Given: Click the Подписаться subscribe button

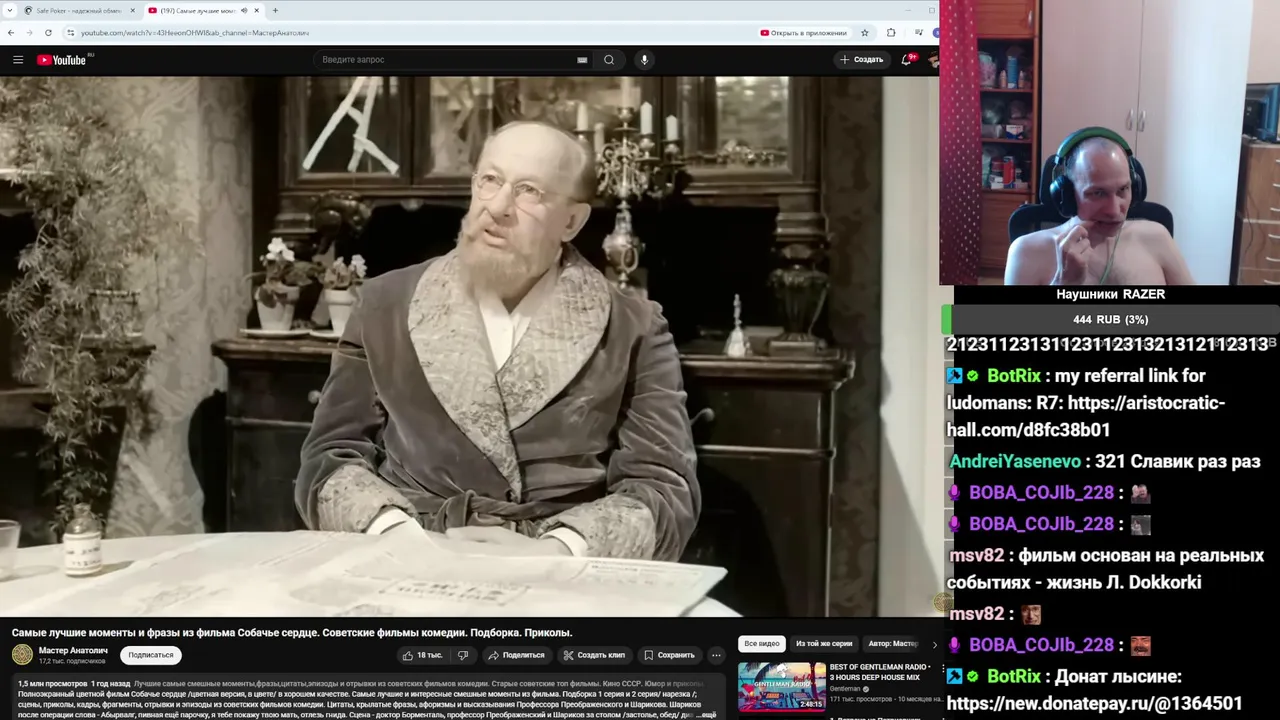Looking at the screenshot, I should click(151, 655).
